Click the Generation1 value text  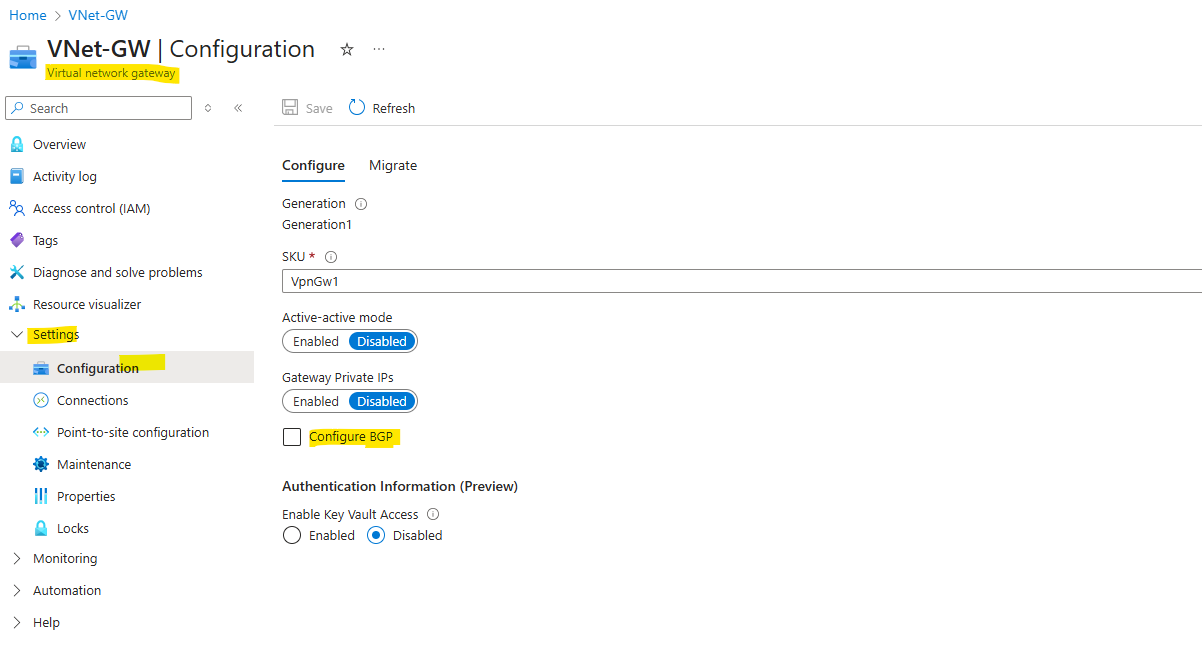(x=317, y=225)
